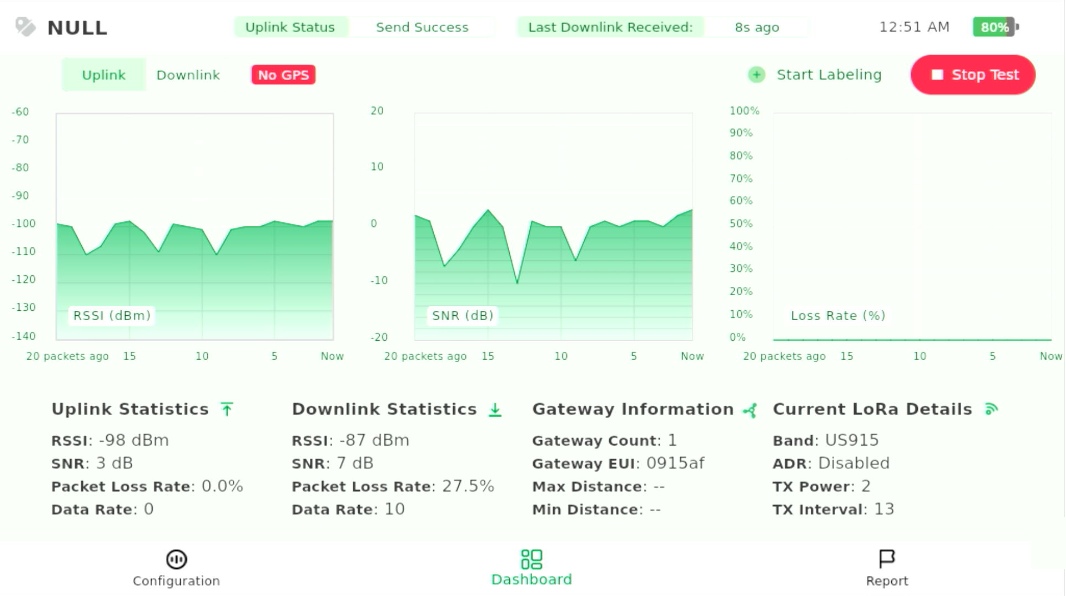Open the Report flag icon
The width and height of the screenshot is (1066, 596).
point(886,559)
